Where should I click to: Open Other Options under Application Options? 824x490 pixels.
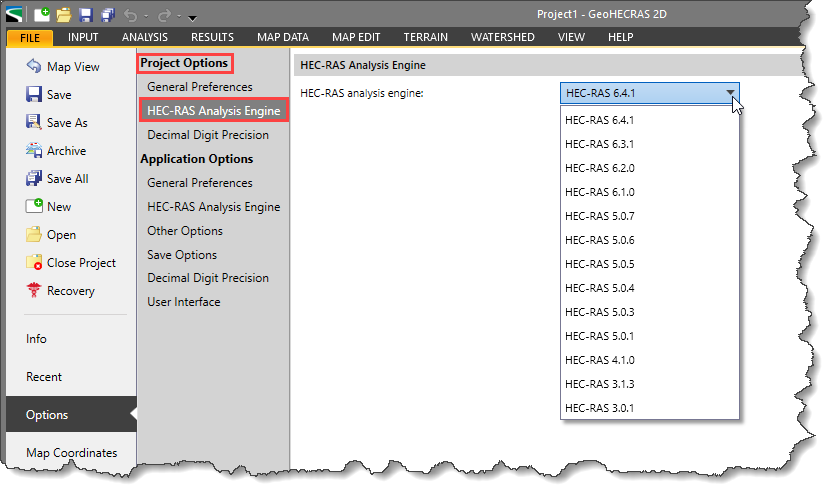click(x=185, y=231)
